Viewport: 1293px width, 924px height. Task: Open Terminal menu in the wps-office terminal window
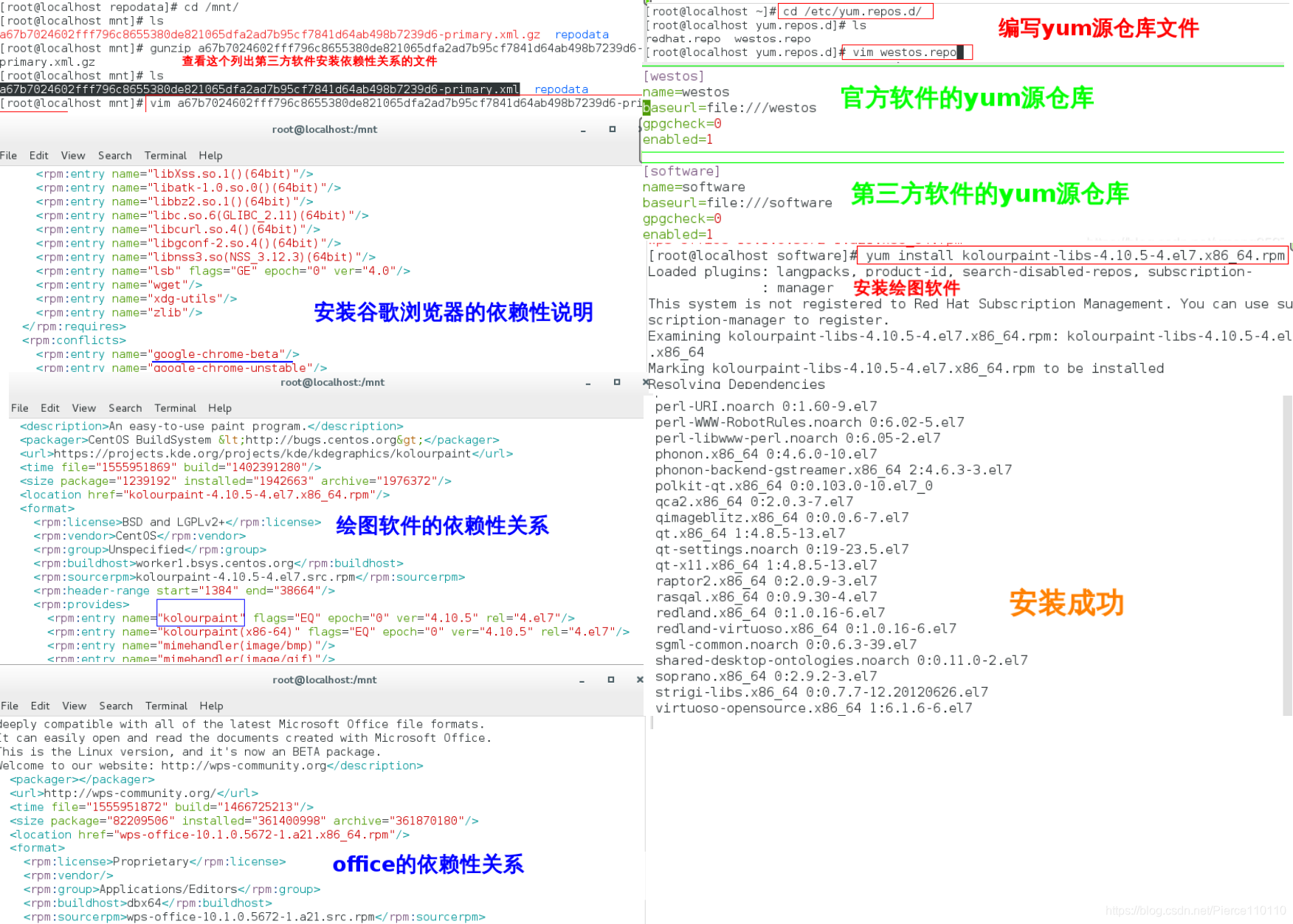(167, 706)
